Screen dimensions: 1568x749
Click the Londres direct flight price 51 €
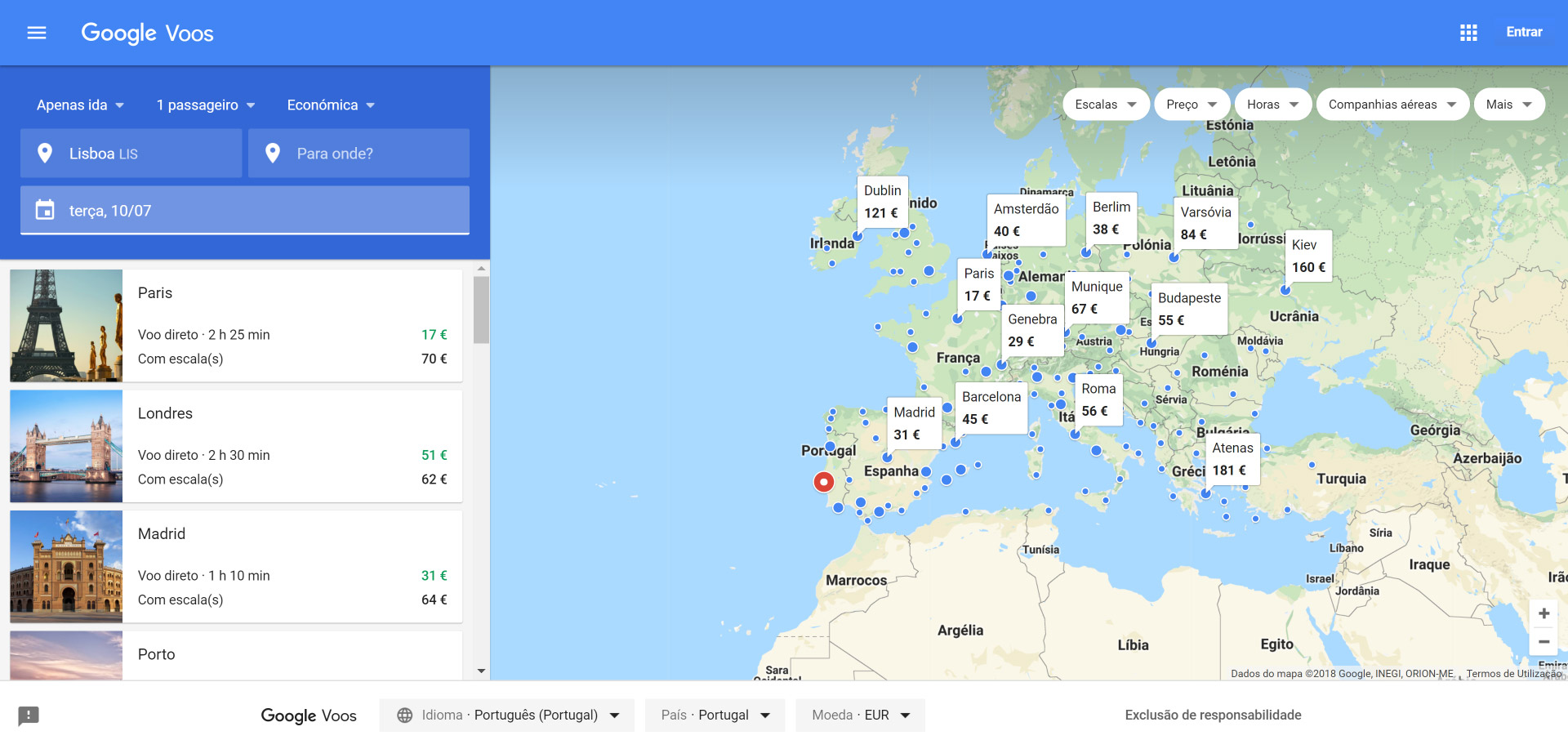pos(434,455)
